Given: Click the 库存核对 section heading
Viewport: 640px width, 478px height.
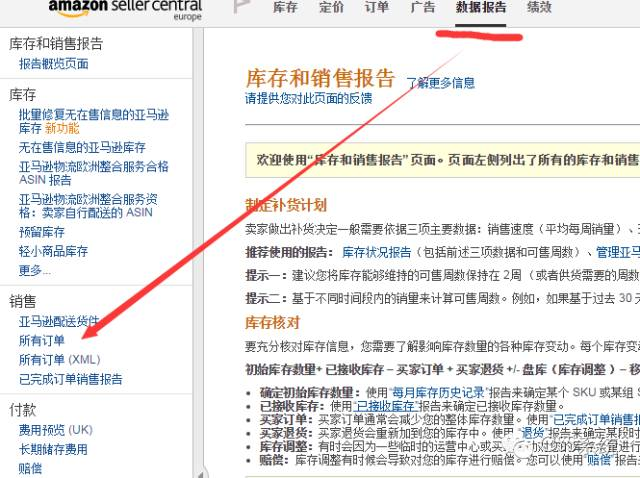Looking at the screenshot, I should click(x=272, y=323).
